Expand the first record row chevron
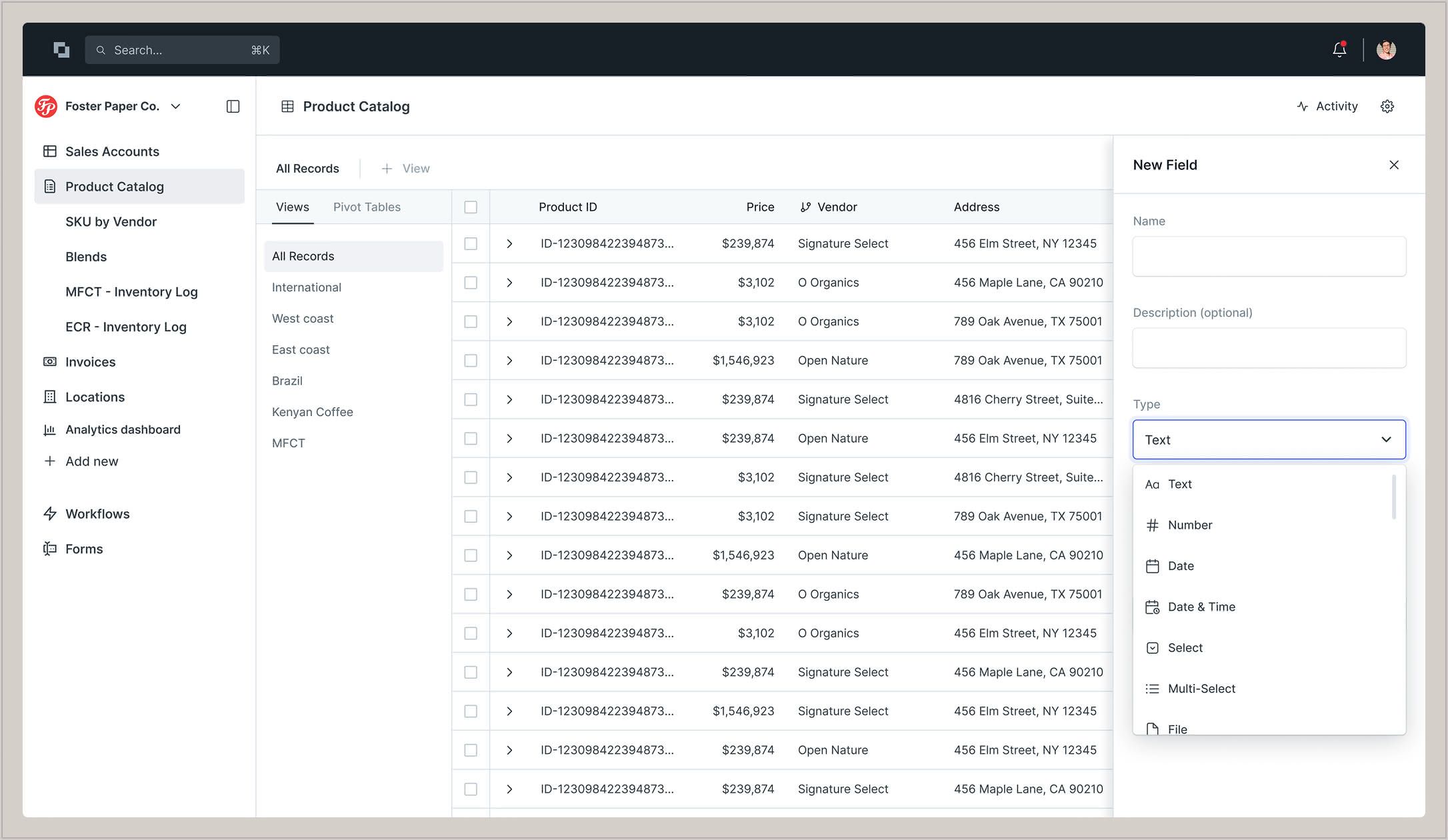Viewport: 1448px width, 840px height. point(509,244)
